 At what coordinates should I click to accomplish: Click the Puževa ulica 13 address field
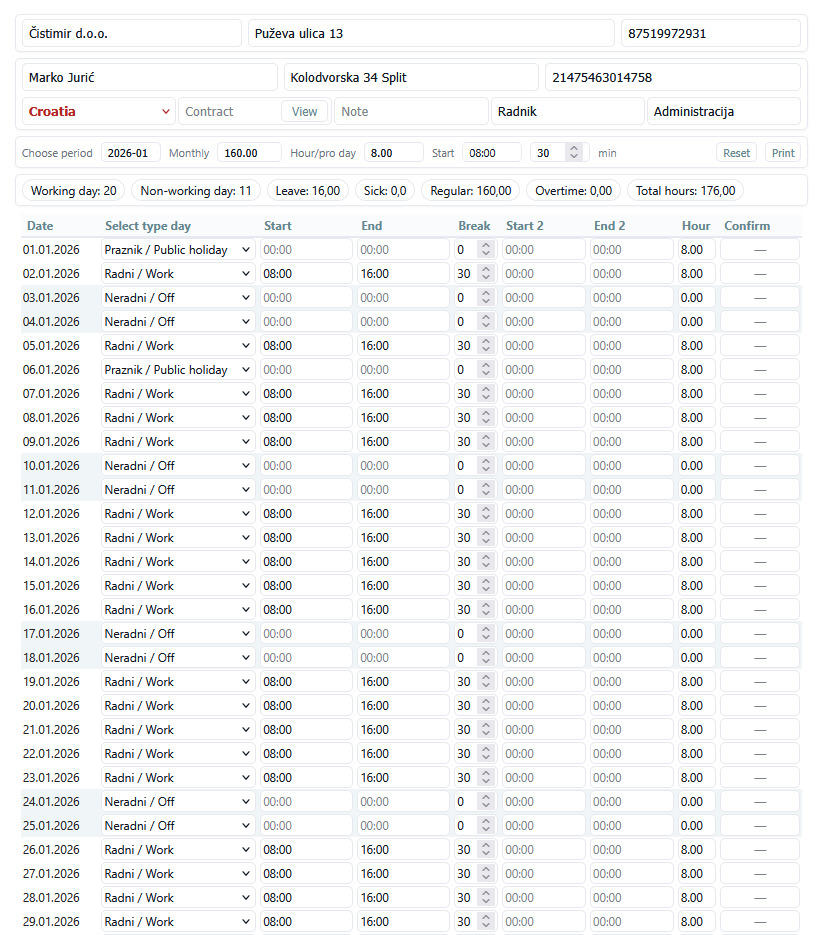(431, 33)
